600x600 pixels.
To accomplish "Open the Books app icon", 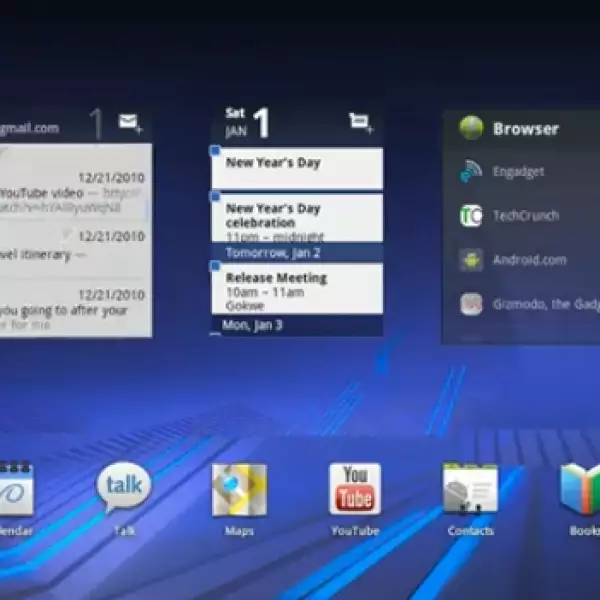I will (x=580, y=488).
